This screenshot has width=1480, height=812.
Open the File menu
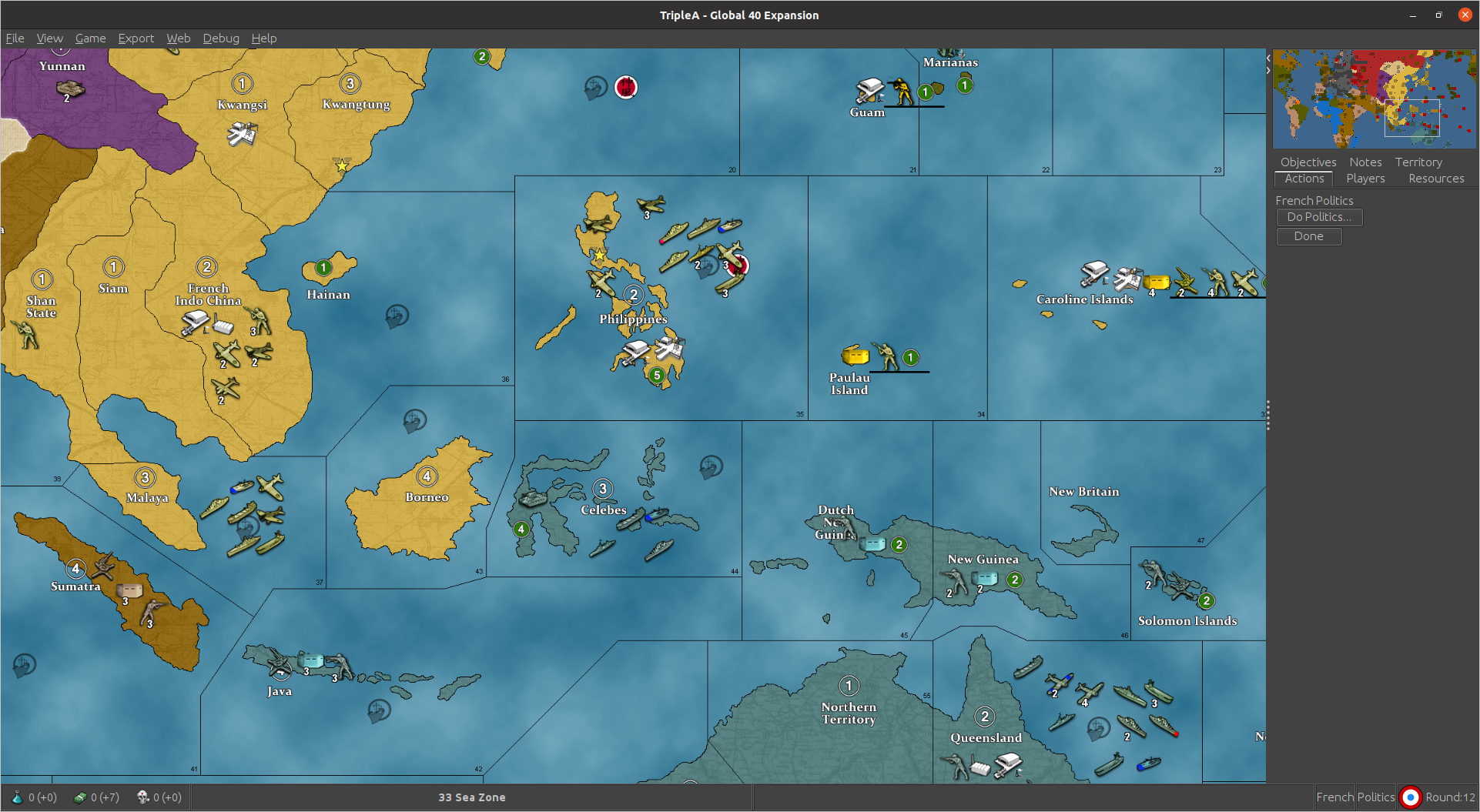[15, 38]
